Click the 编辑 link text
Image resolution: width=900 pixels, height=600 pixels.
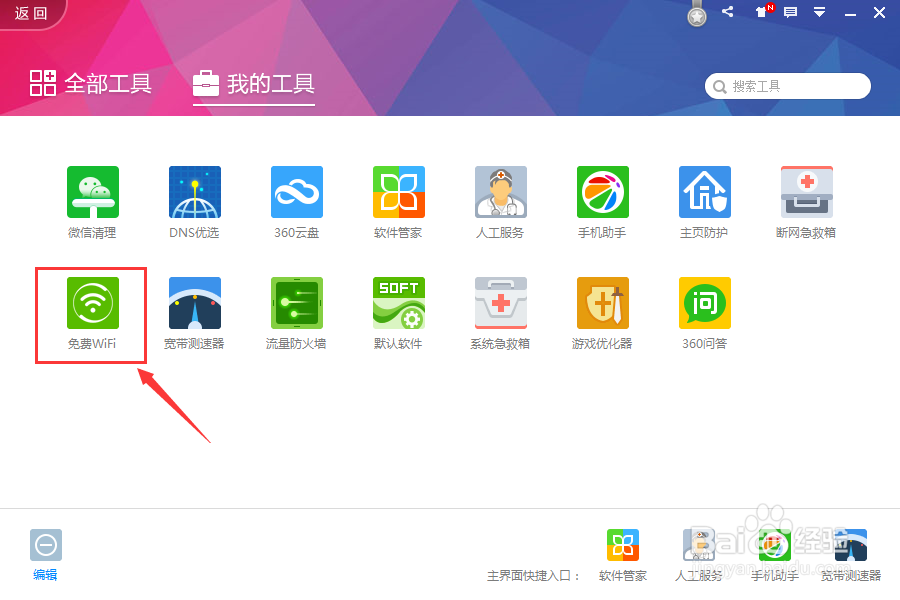(x=45, y=575)
